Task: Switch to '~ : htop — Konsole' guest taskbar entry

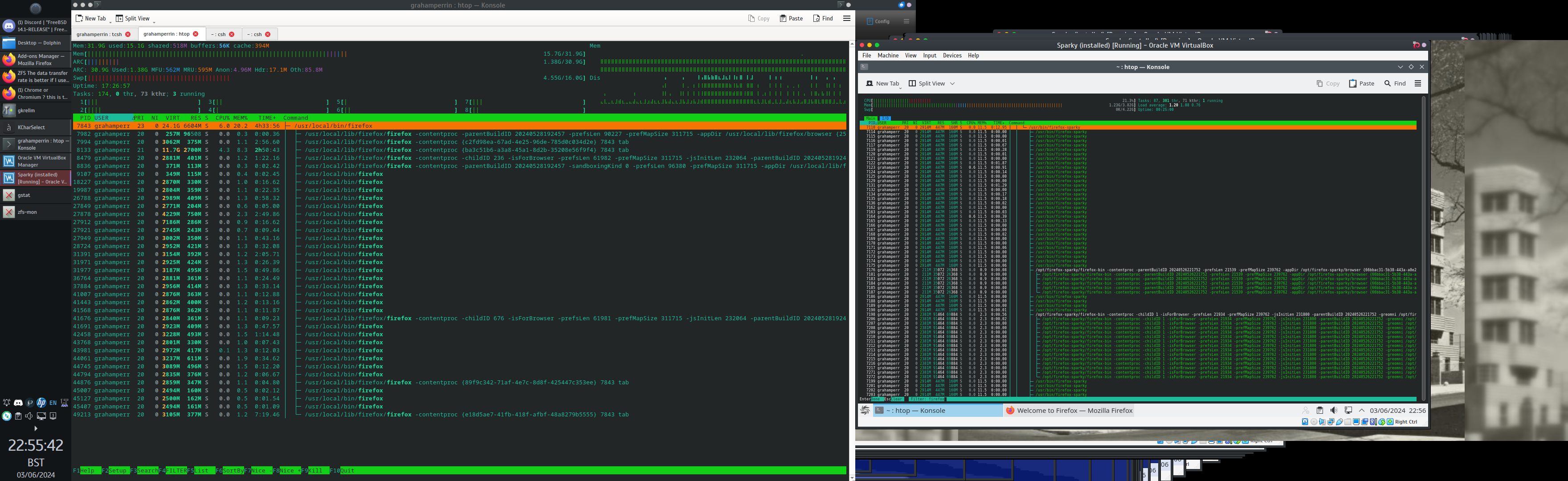Action: (937, 410)
